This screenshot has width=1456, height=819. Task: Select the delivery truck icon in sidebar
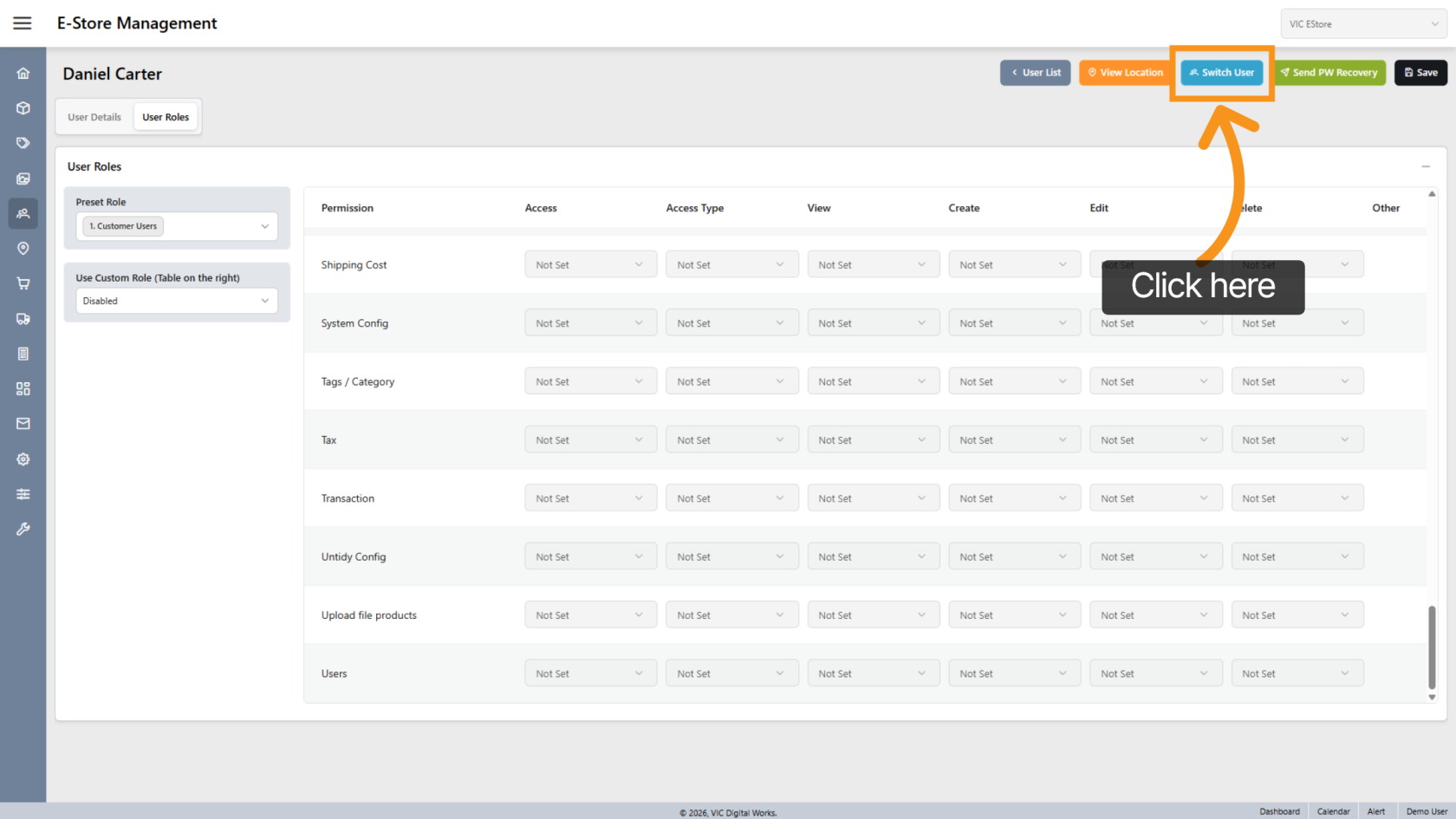coord(23,319)
